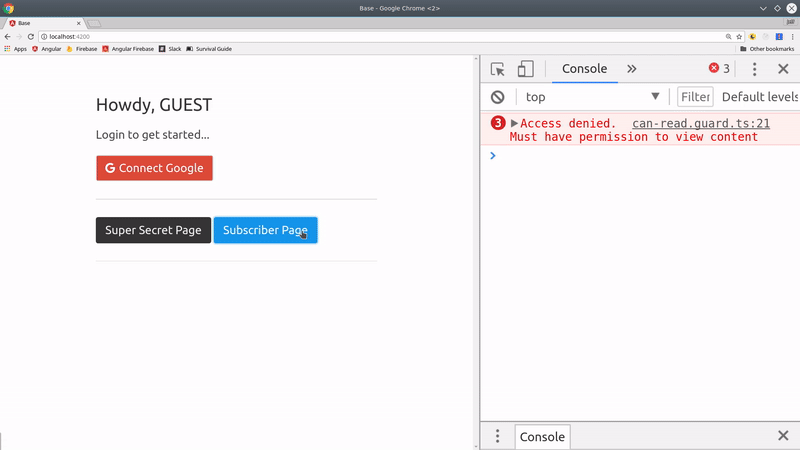Reload the page with the refresh icon
800x450 pixels.
click(x=31, y=36)
